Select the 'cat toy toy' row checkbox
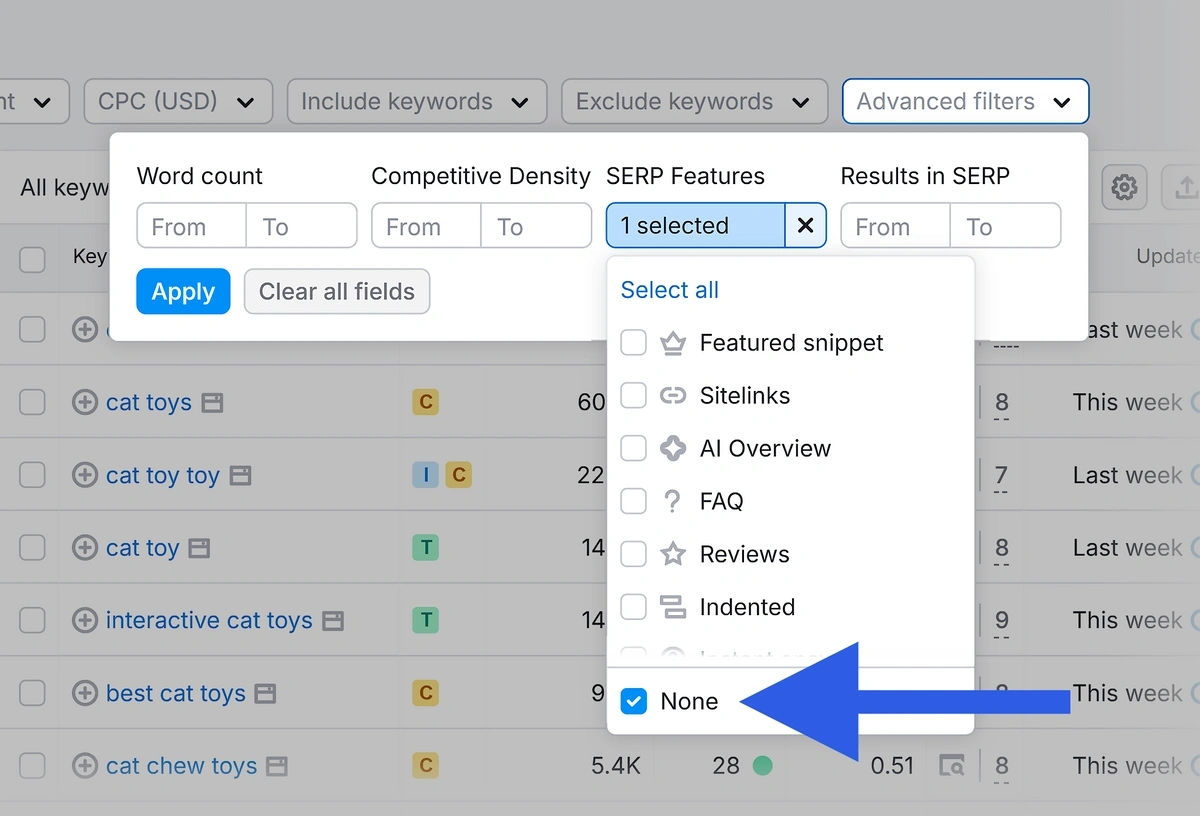 coord(33,475)
